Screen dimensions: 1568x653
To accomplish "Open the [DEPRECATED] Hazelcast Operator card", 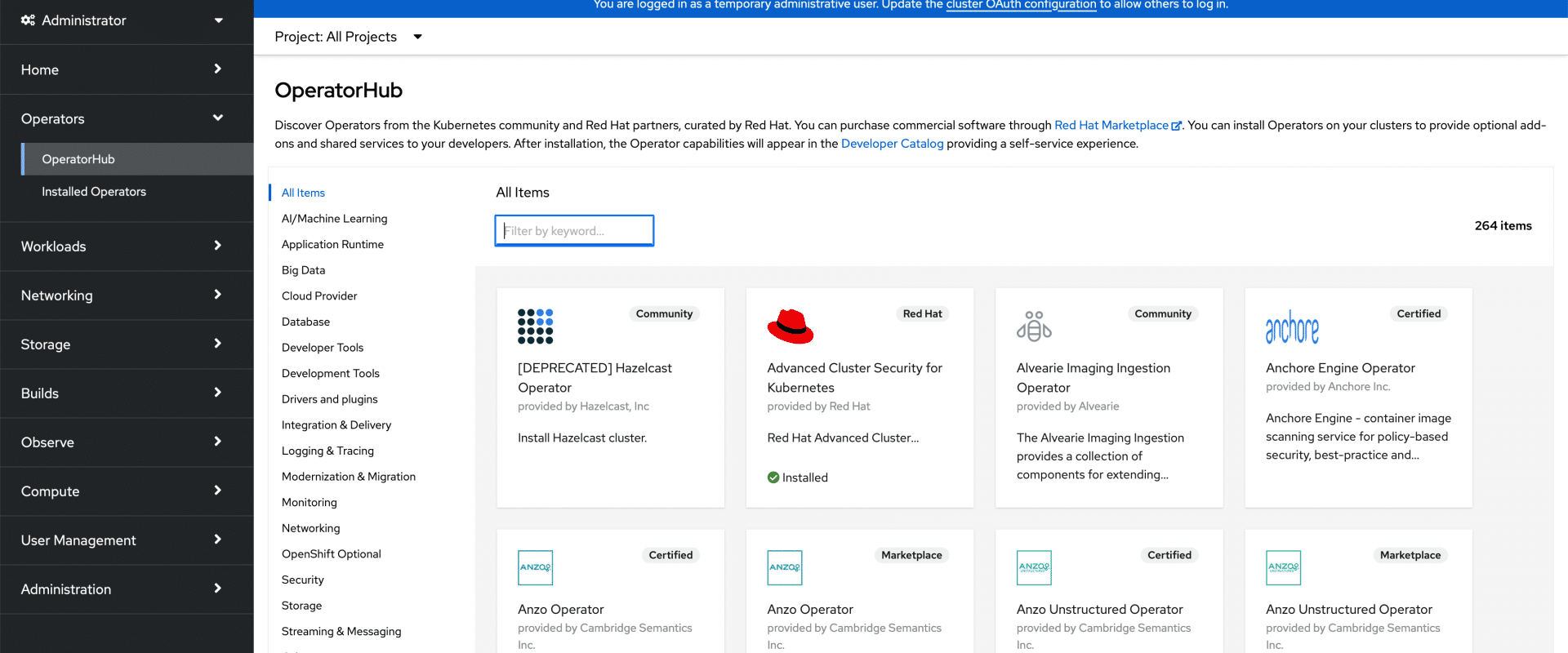I will click(611, 398).
